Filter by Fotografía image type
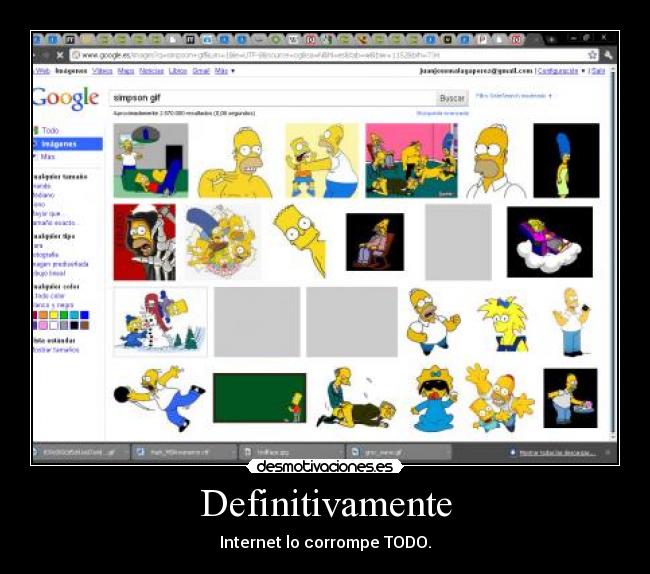The width and height of the screenshot is (650, 574). (x=46, y=254)
